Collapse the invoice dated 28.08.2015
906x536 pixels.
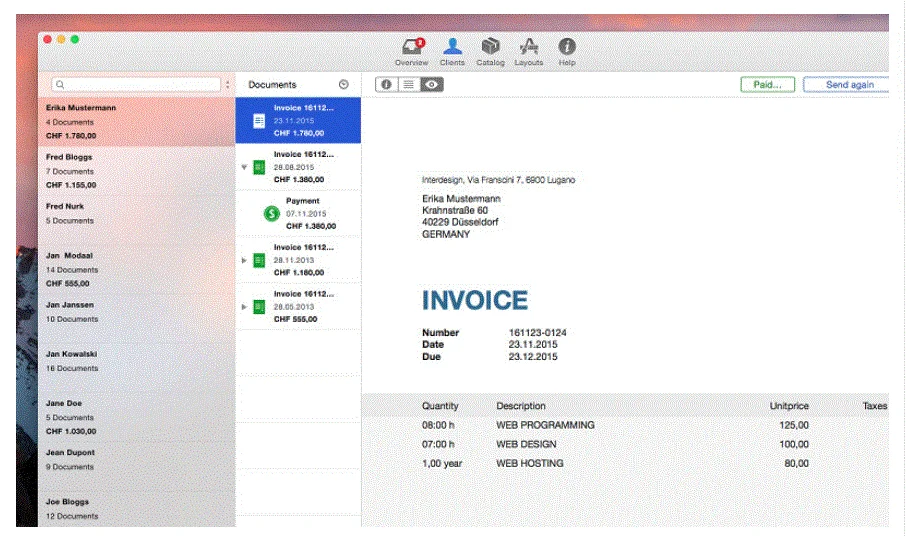244,167
